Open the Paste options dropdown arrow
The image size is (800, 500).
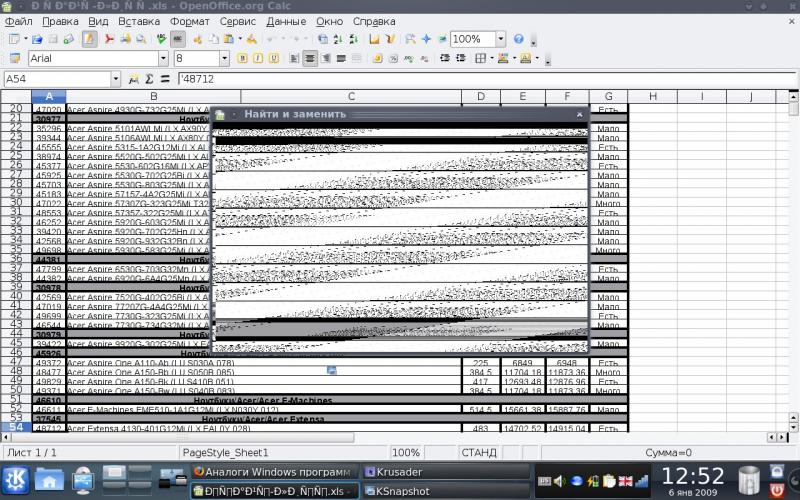[x=240, y=39]
